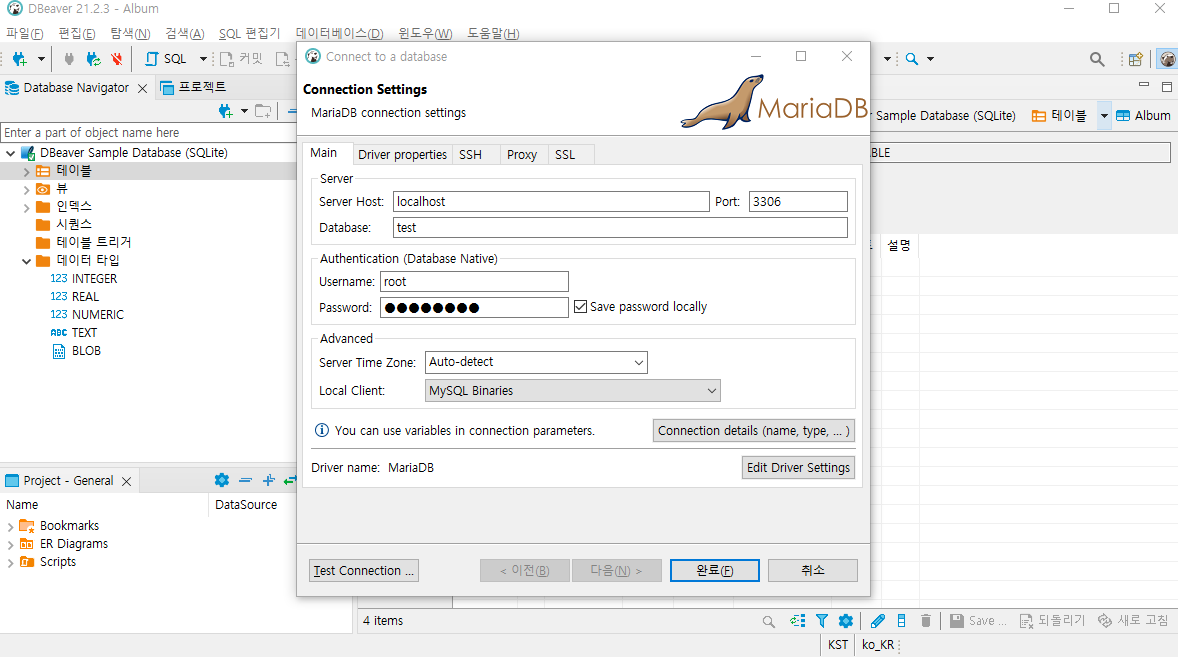Click the blue rows icon beside the pencil
The image size is (1178, 657).
tap(902, 621)
